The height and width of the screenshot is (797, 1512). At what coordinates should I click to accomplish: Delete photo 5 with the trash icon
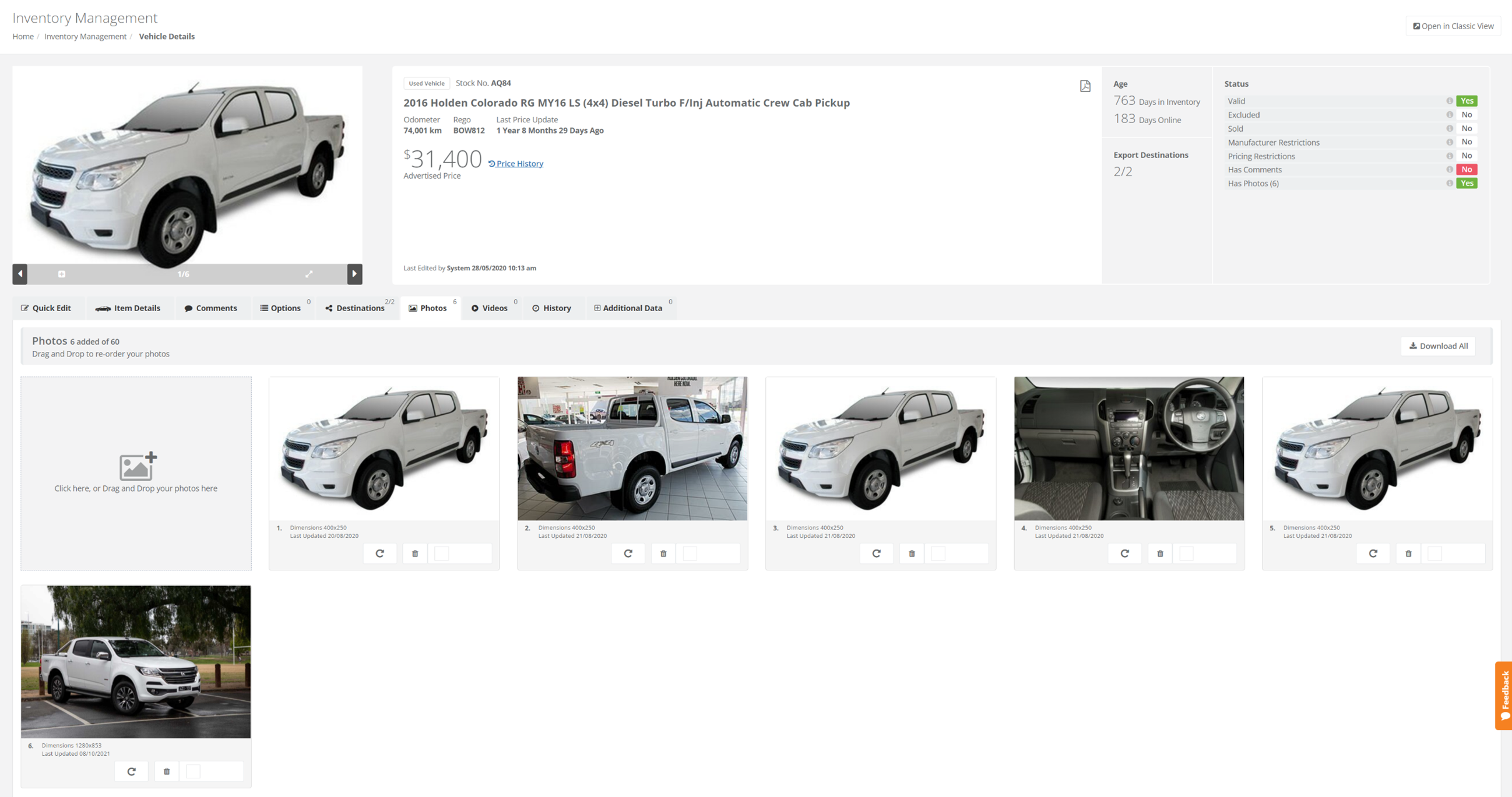[1408, 553]
